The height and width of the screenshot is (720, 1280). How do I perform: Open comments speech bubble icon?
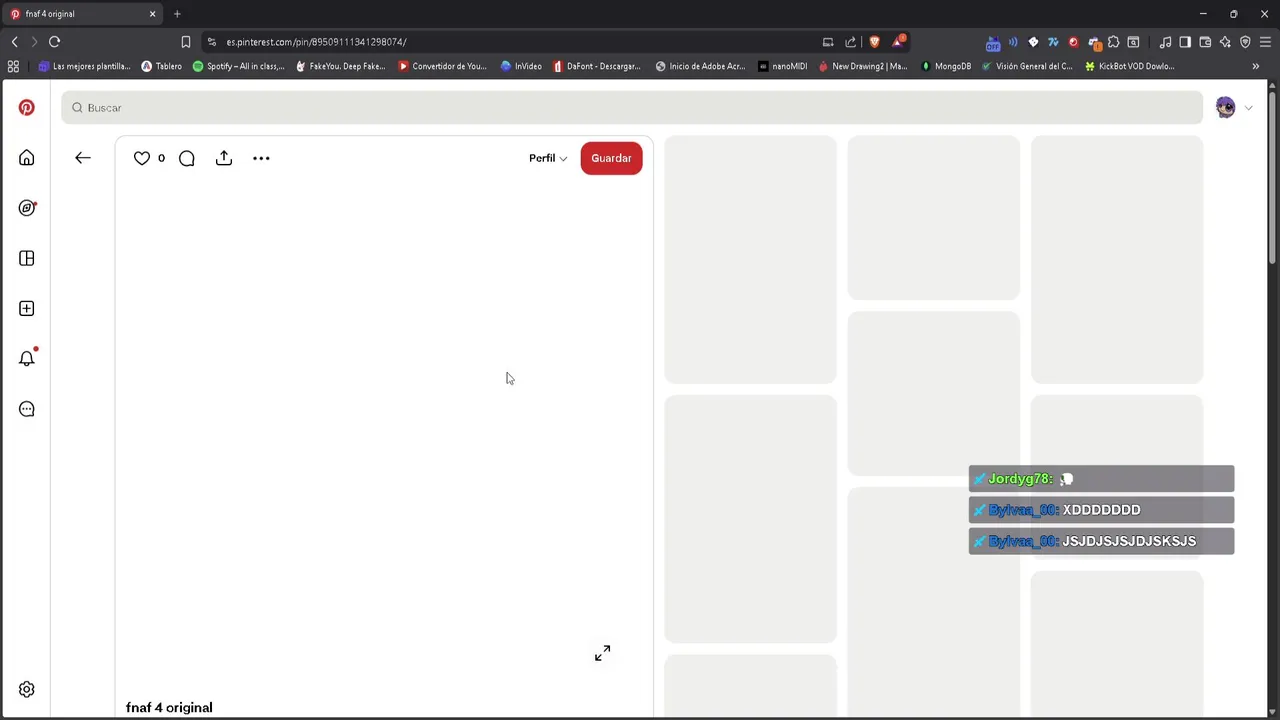[187, 158]
